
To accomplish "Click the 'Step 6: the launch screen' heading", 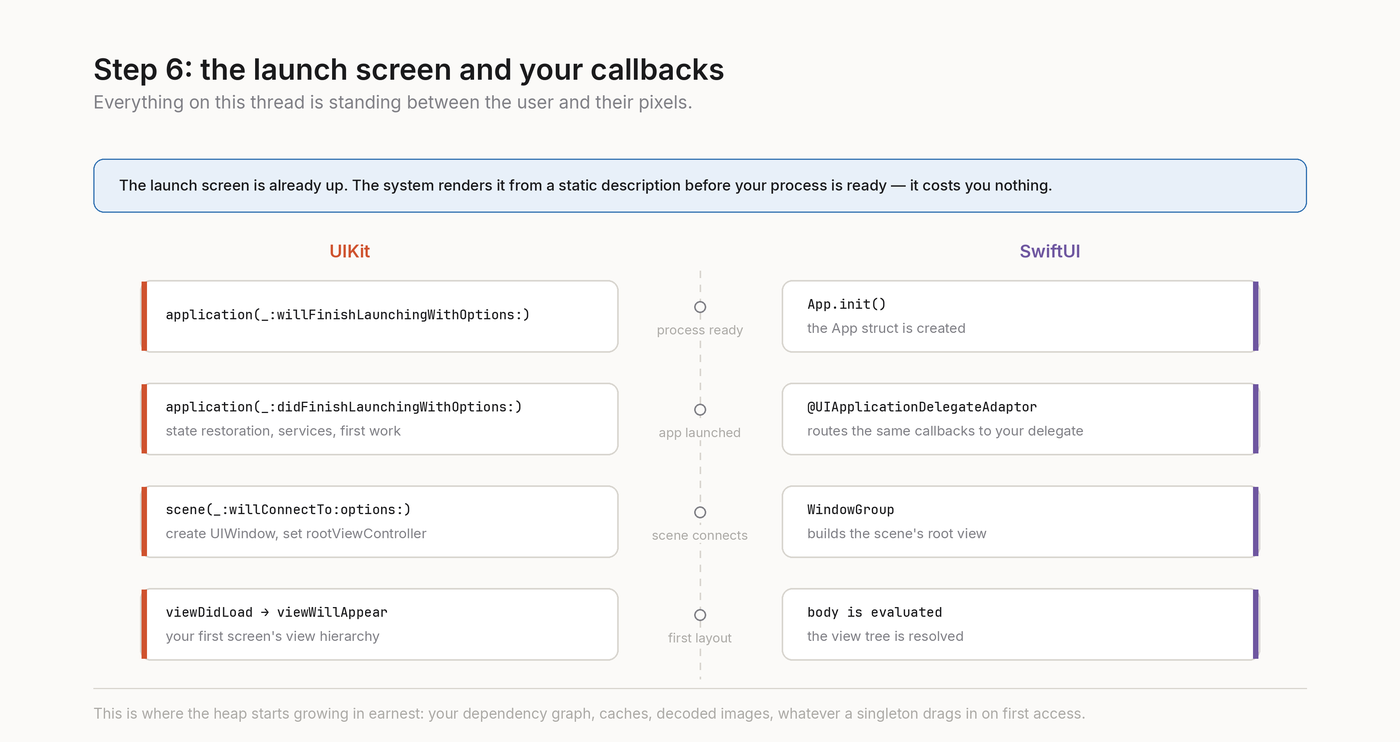I will [408, 69].
